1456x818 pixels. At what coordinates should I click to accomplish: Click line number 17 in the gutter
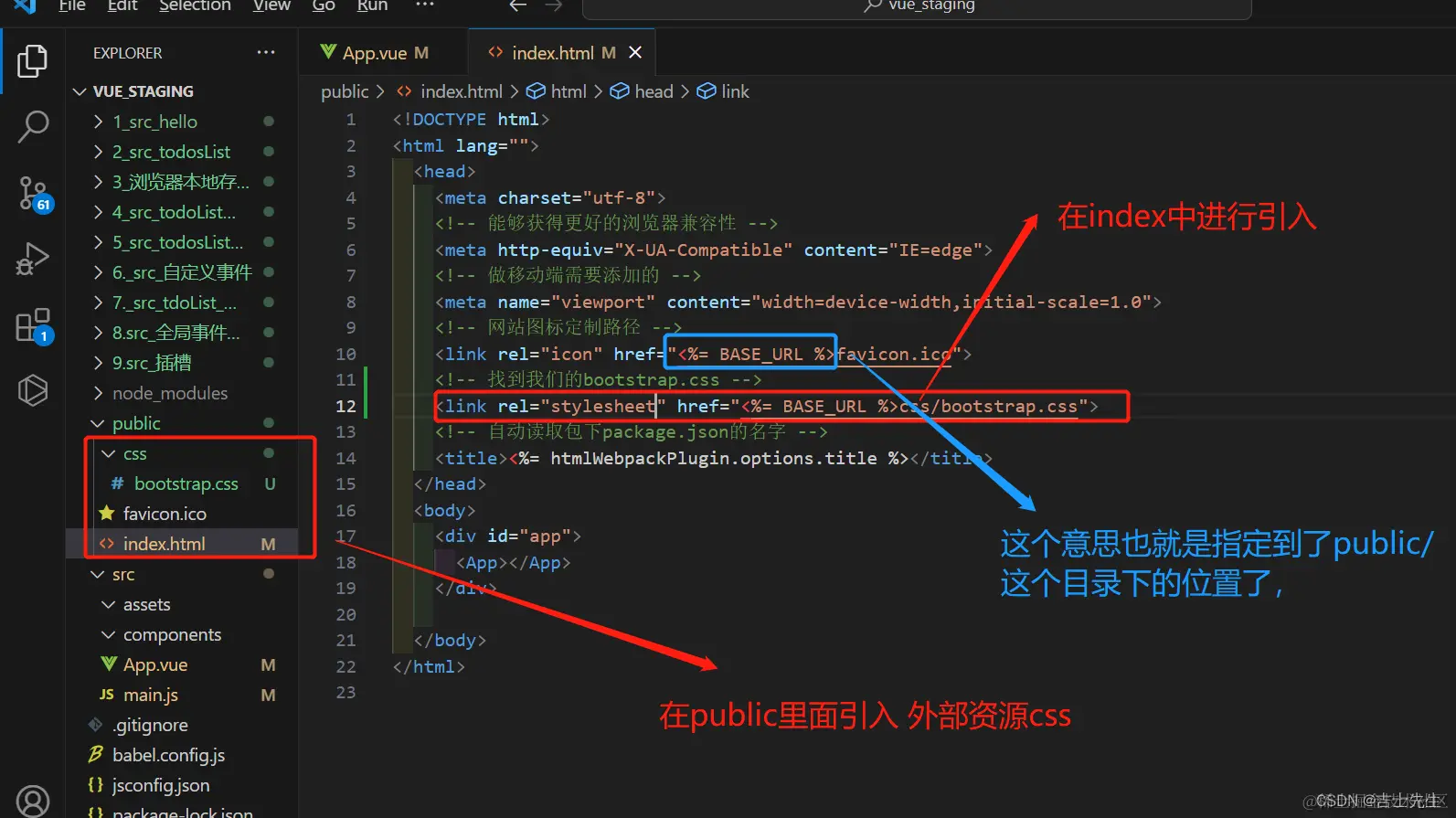tap(345, 536)
